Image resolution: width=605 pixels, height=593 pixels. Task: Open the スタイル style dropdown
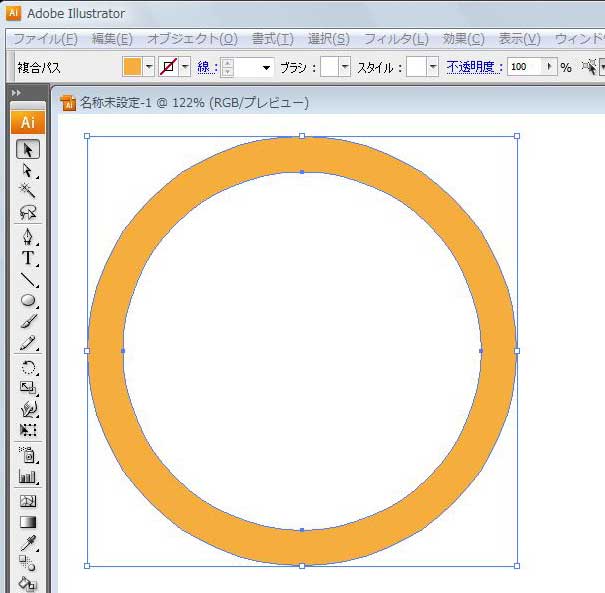point(432,67)
